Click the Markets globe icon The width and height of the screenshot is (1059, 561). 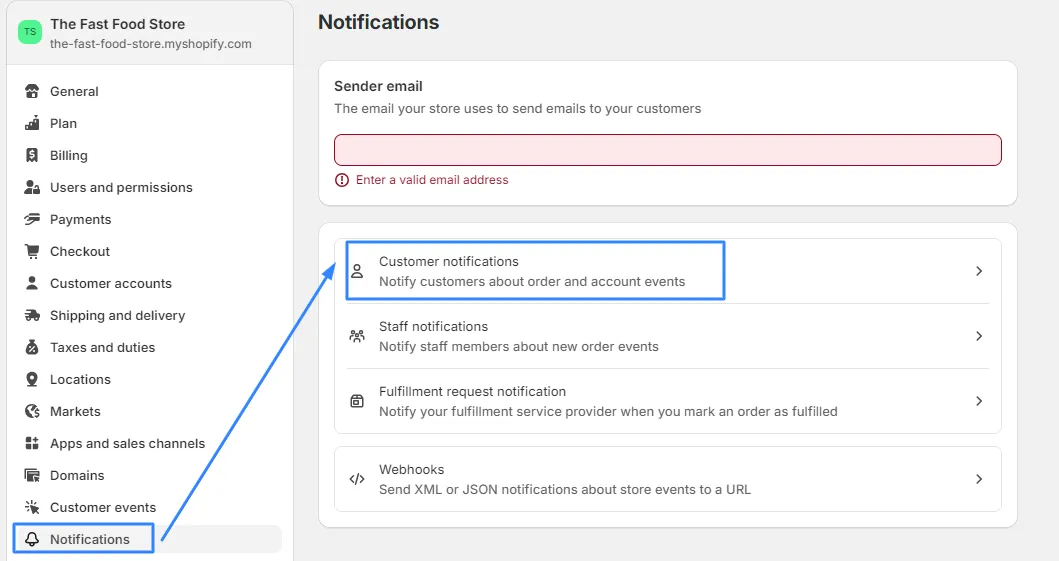pyautogui.click(x=32, y=411)
